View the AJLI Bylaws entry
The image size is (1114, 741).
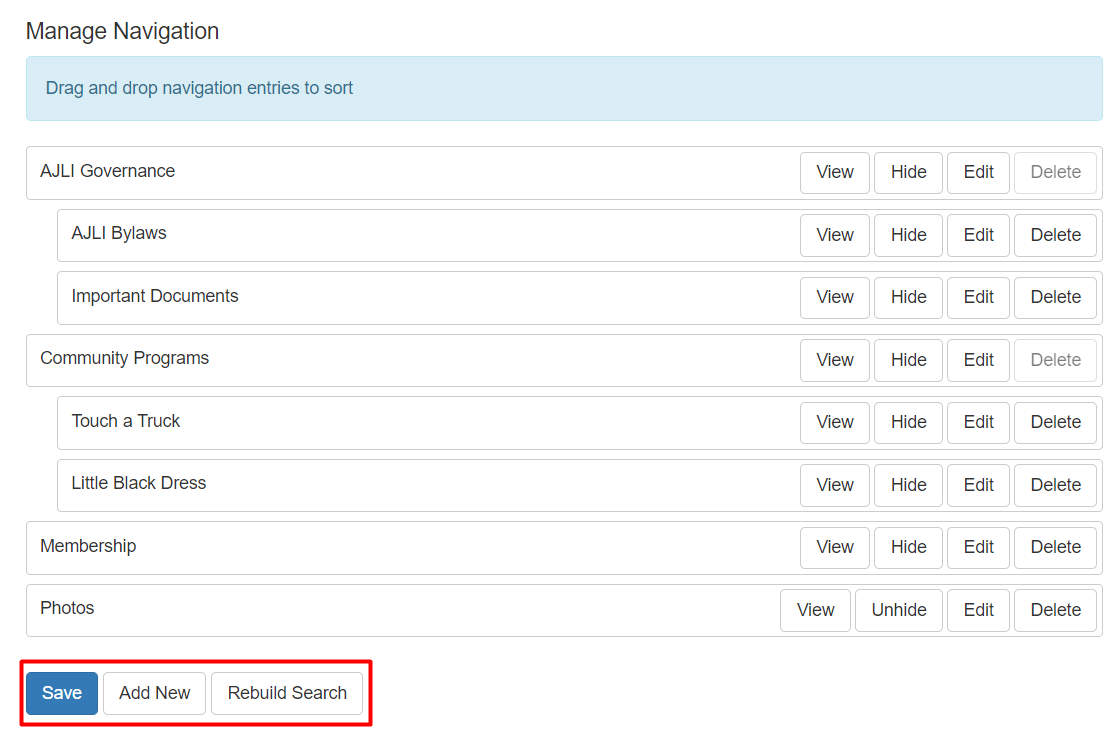tap(835, 235)
